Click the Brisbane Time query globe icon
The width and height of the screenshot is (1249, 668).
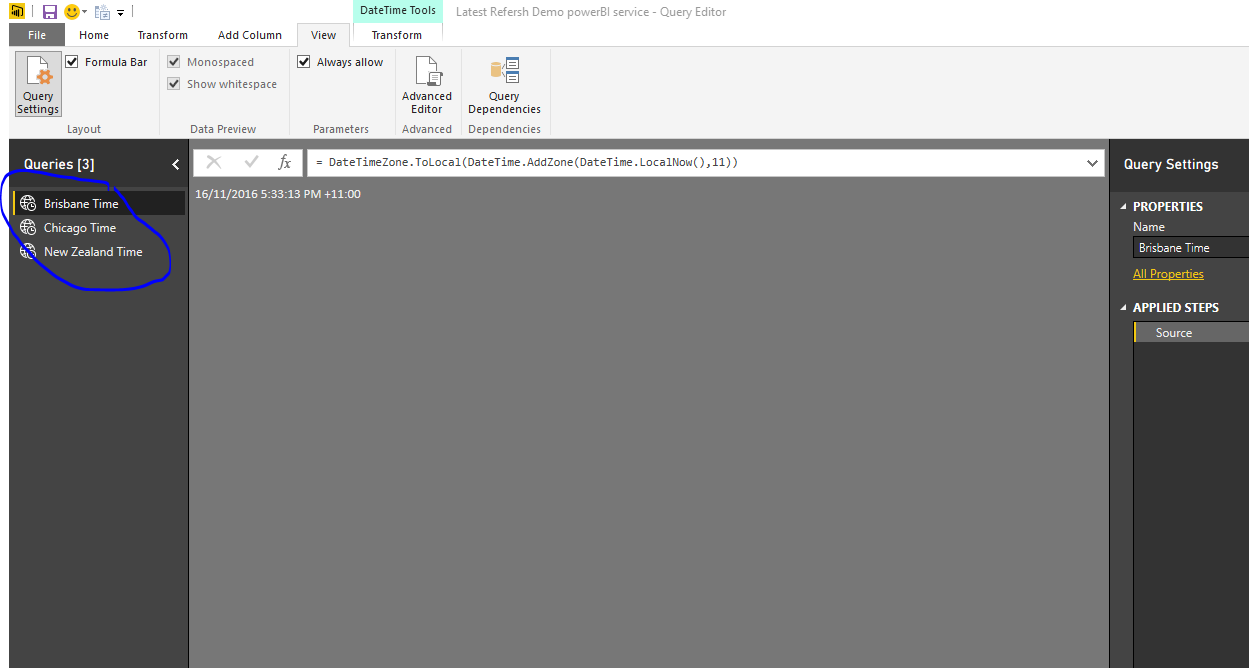click(x=28, y=203)
